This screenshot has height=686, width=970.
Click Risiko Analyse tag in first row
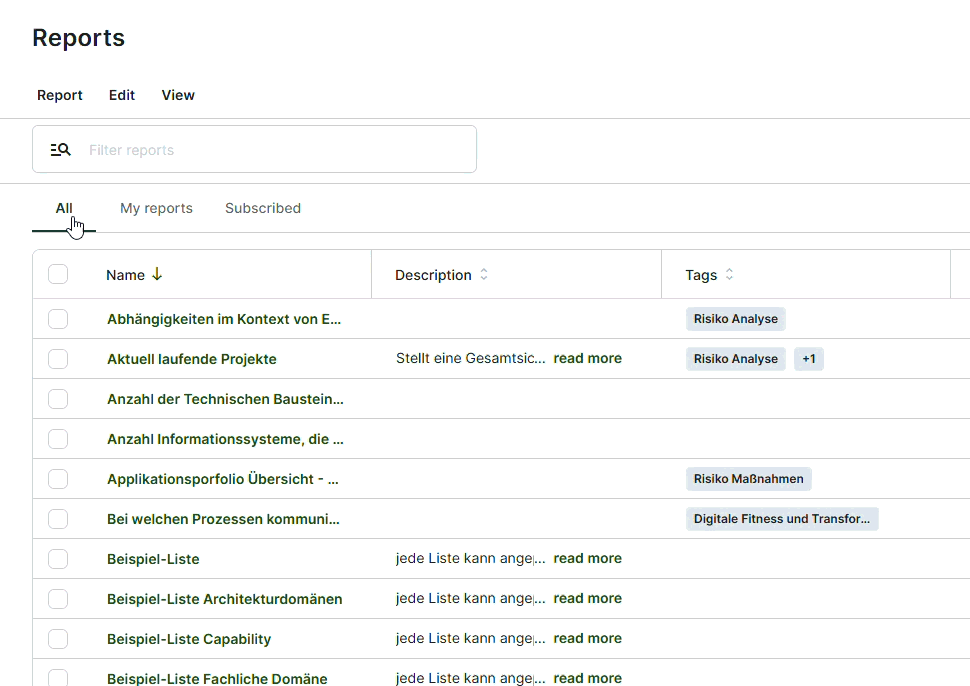(x=735, y=319)
